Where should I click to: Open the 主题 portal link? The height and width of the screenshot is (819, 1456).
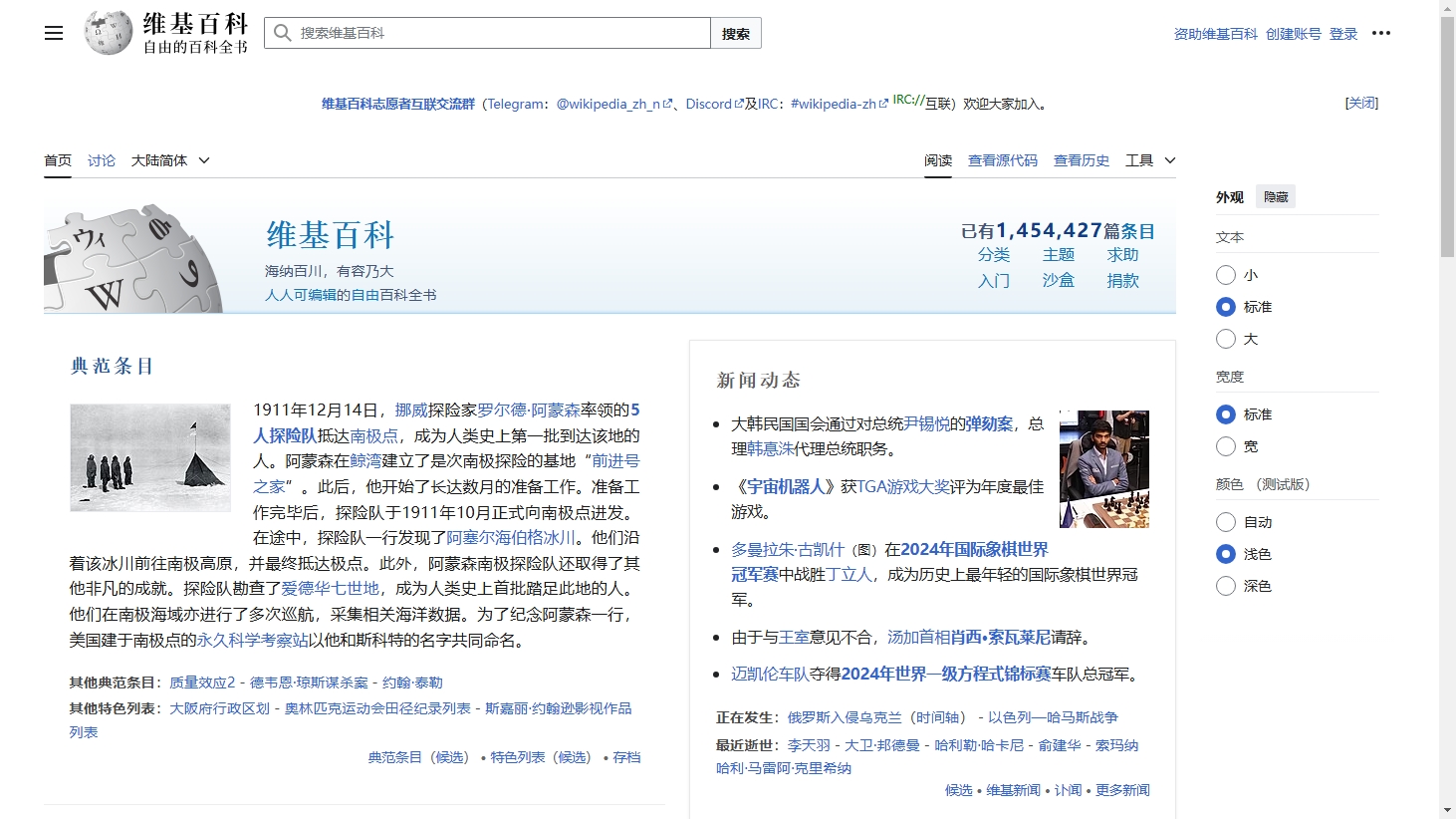click(1059, 255)
